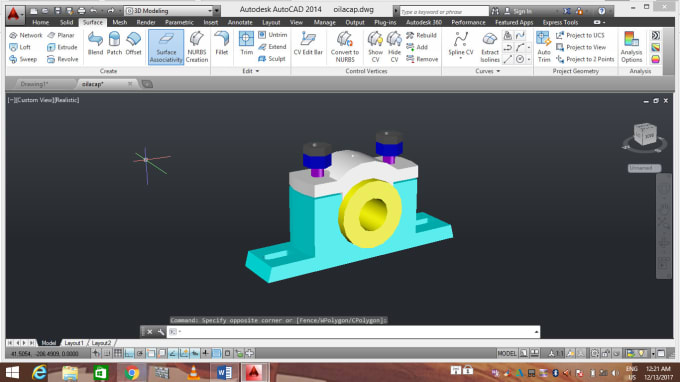The image size is (680, 382).
Task: Expand the Edit panel options
Action: pos(251,71)
